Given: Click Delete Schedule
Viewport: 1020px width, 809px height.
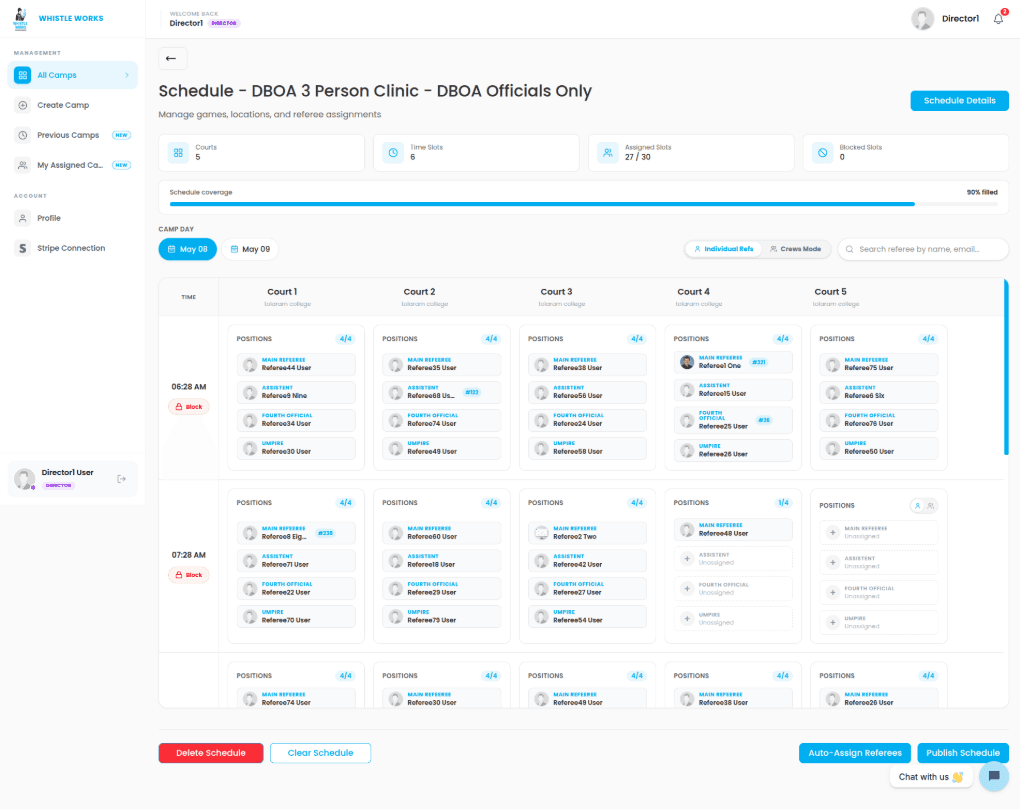Looking at the screenshot, I should click(x=211, y=753).
